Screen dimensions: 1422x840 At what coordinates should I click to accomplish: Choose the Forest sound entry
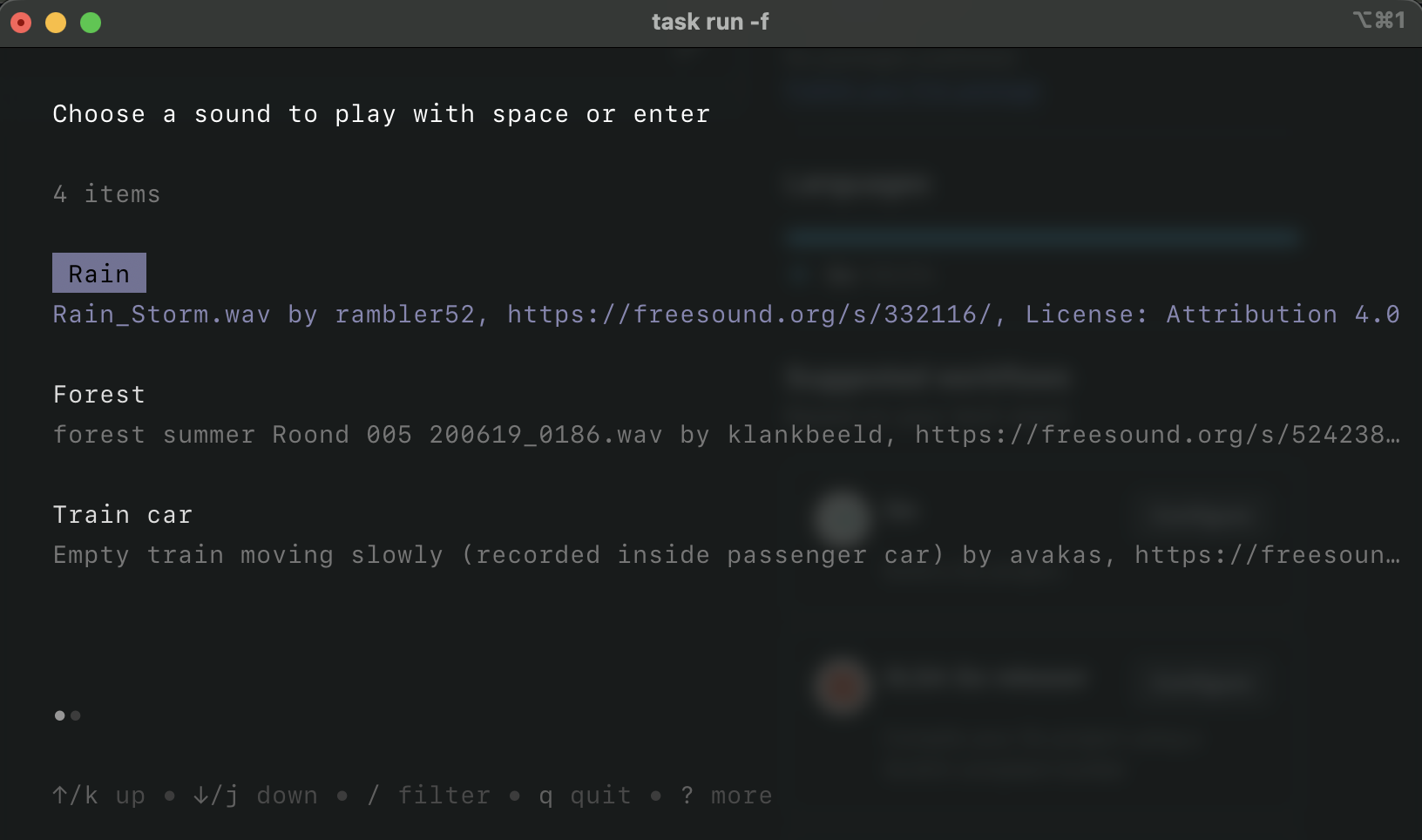99,395
